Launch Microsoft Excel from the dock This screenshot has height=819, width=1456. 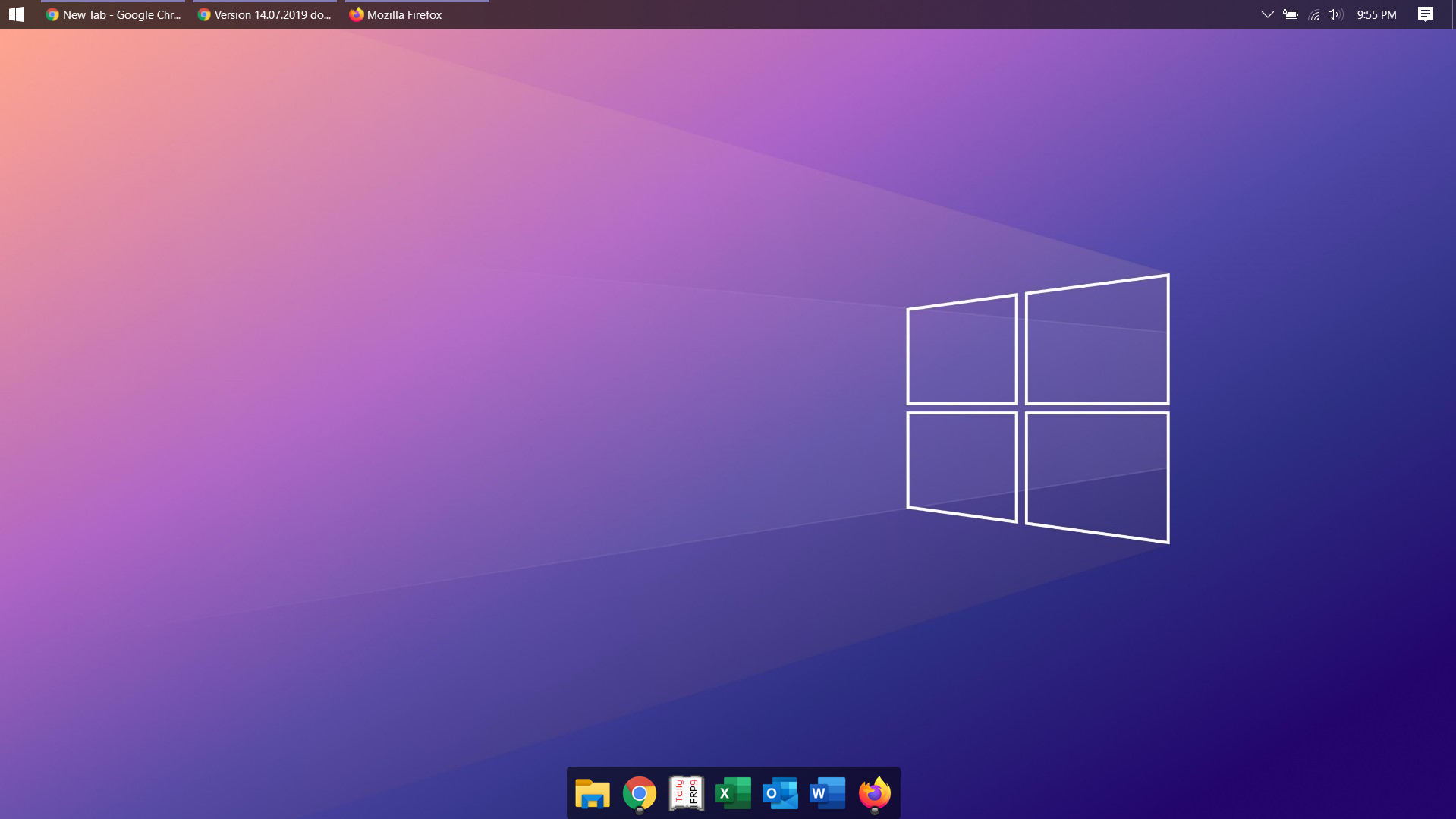pos(733,792)
